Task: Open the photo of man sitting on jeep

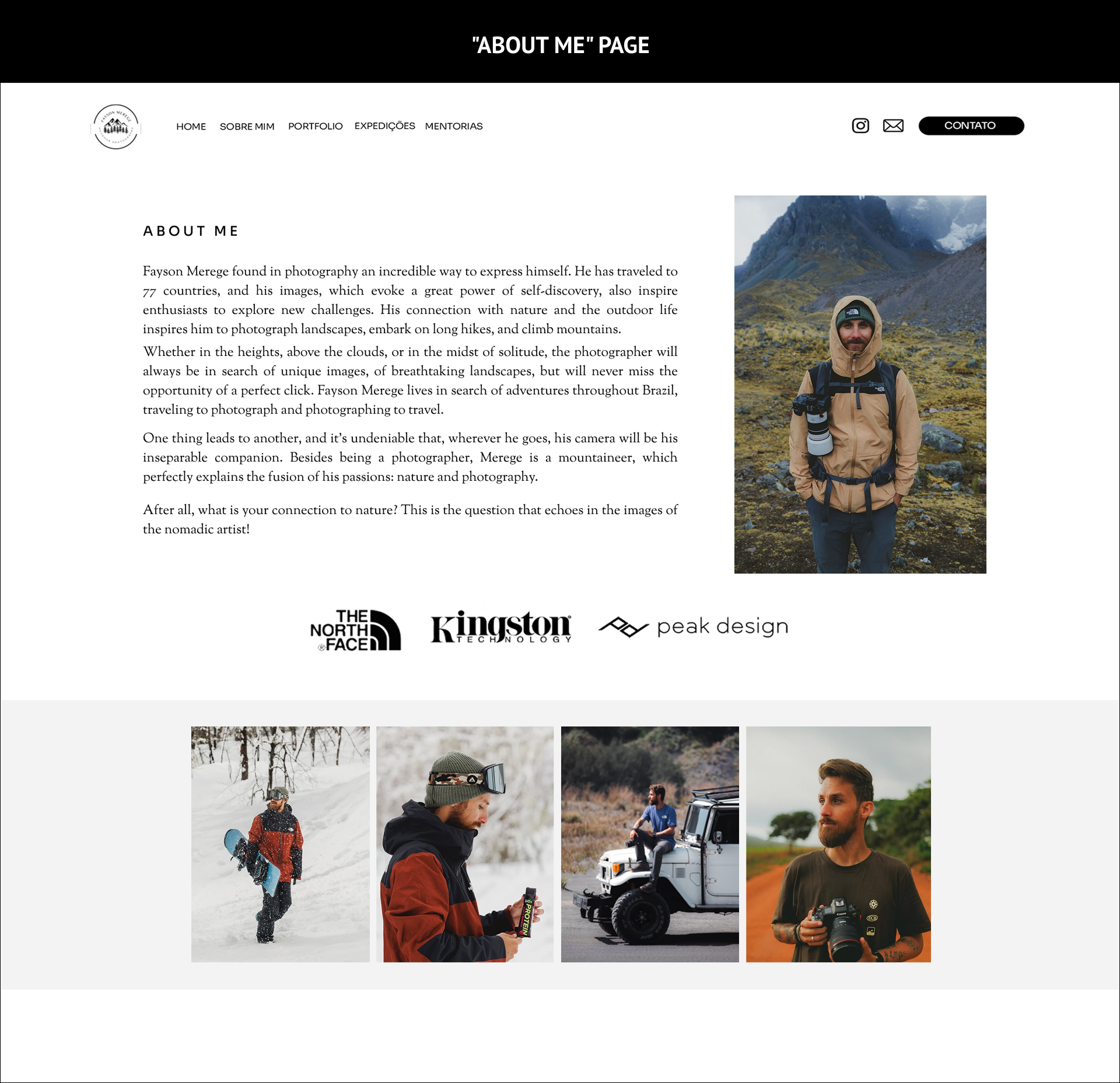Action: pos(650,844)
